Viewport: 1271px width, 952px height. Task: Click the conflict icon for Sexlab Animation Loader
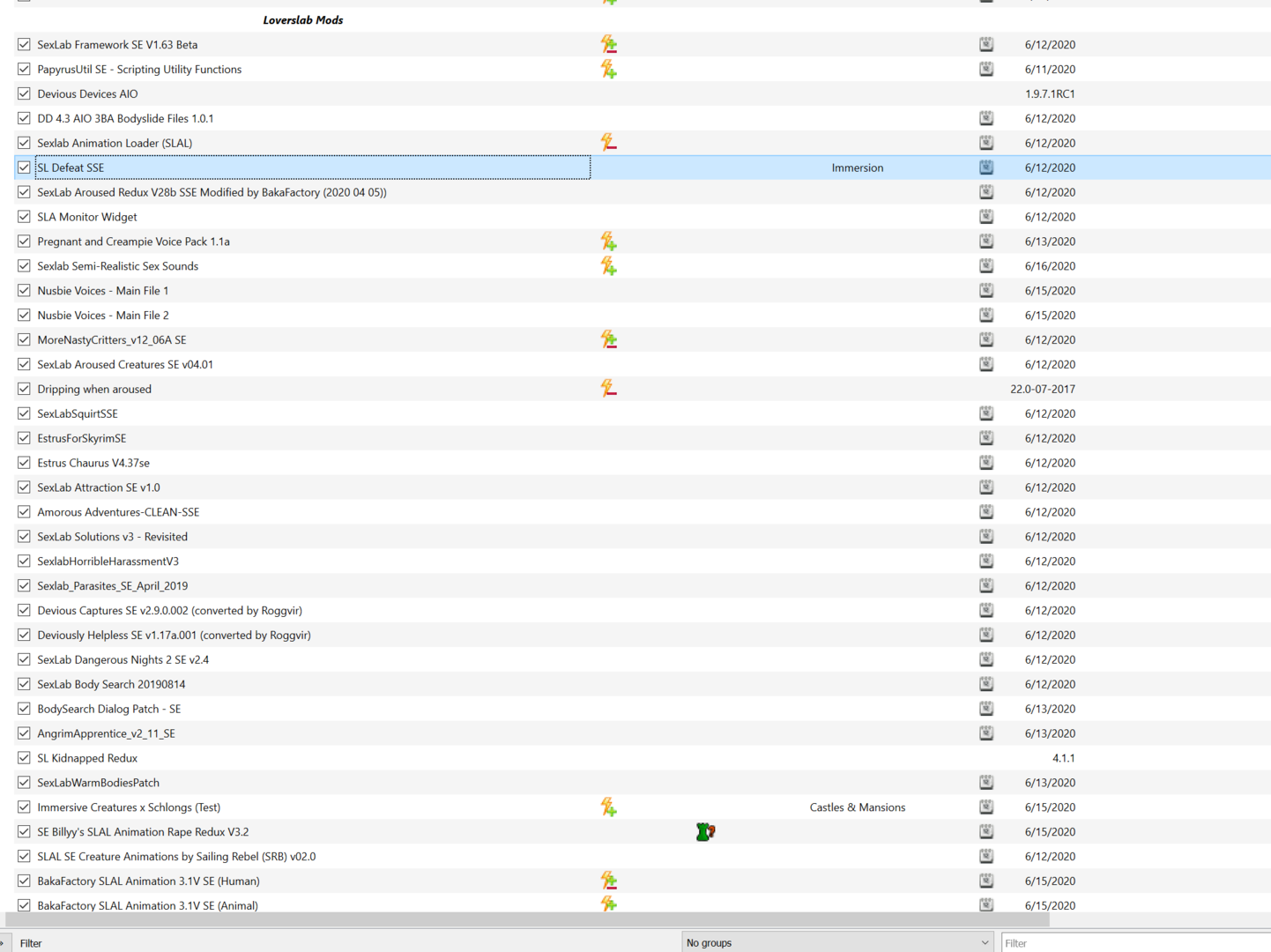tap(608, 143)
